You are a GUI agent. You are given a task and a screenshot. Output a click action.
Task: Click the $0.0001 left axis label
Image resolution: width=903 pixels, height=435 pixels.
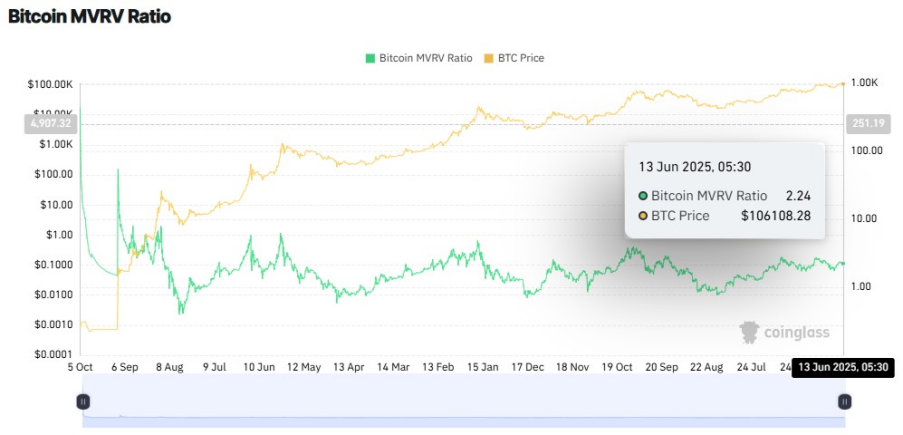pos(53,354)
